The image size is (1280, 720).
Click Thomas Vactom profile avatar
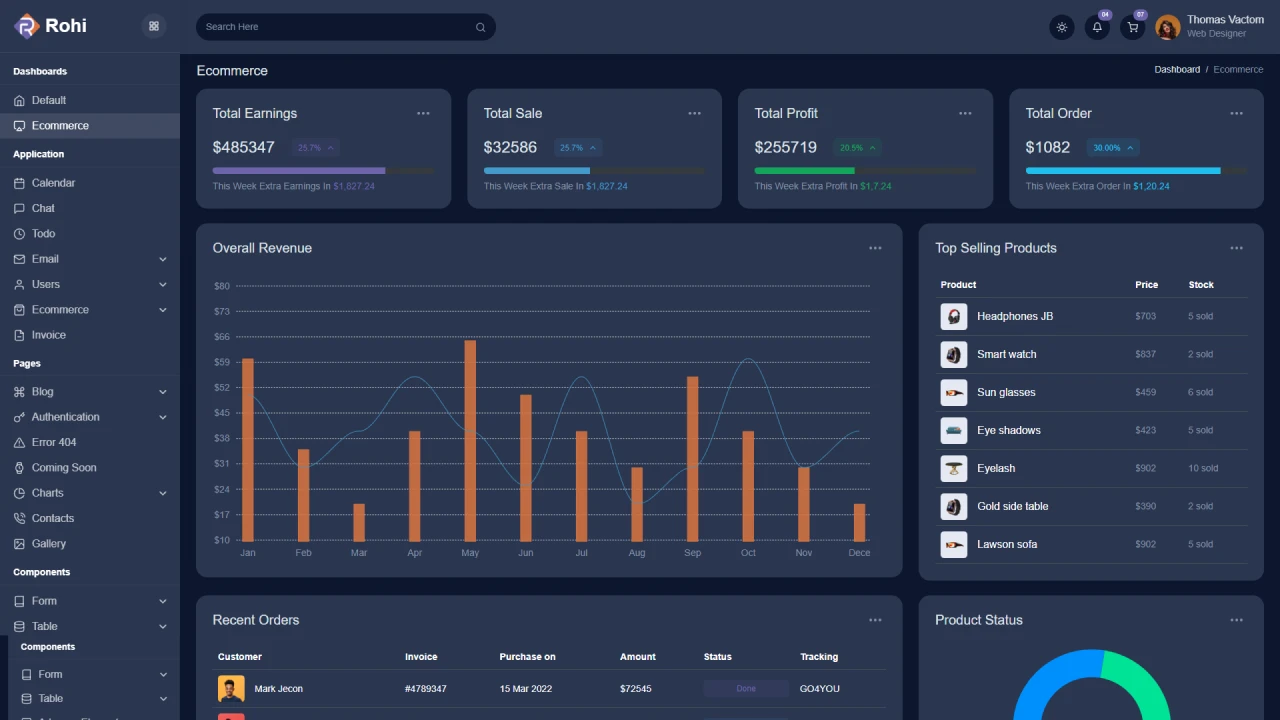[1167, 27]
